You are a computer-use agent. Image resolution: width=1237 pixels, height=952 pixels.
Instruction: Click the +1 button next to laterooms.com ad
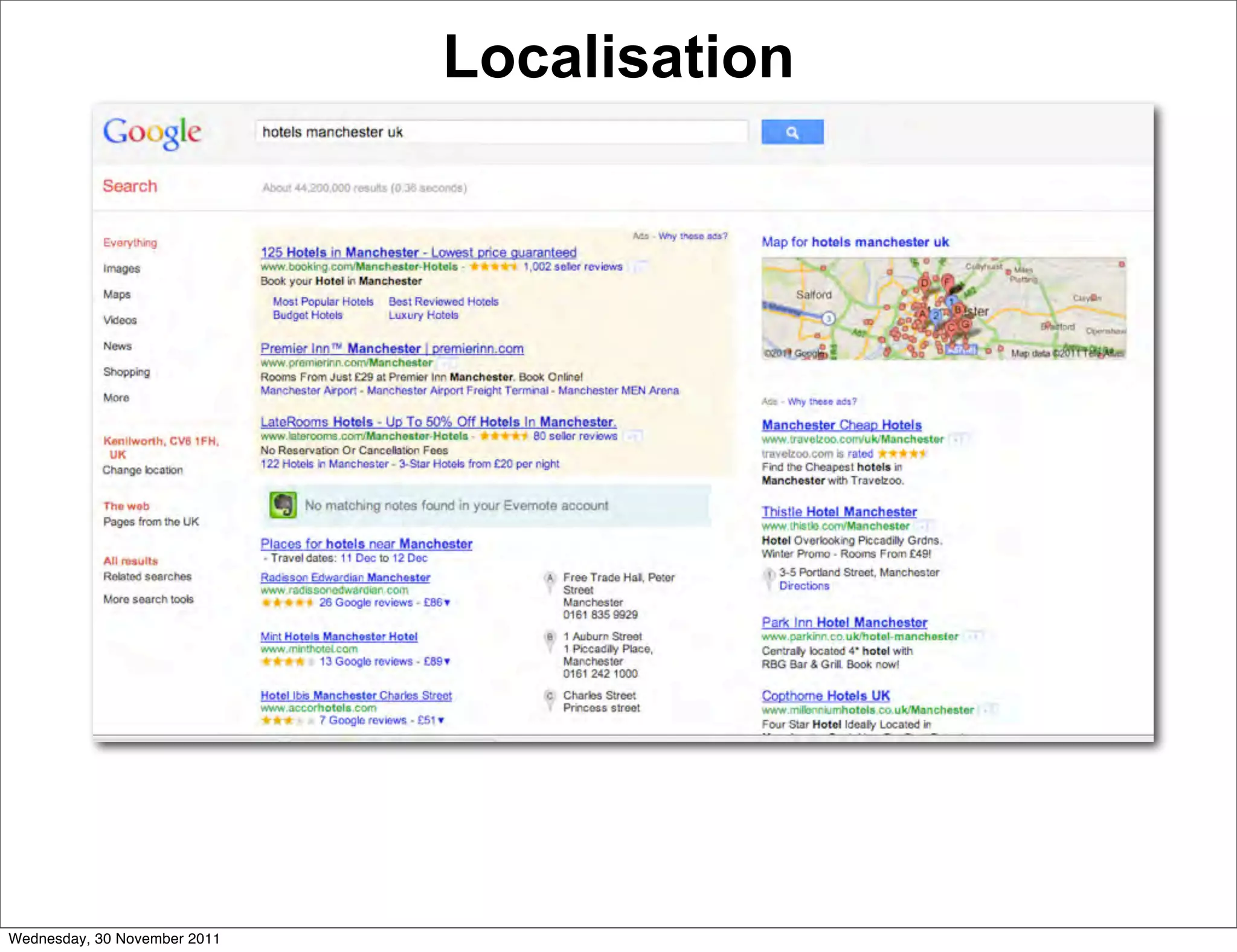click(x=634, y=436)
